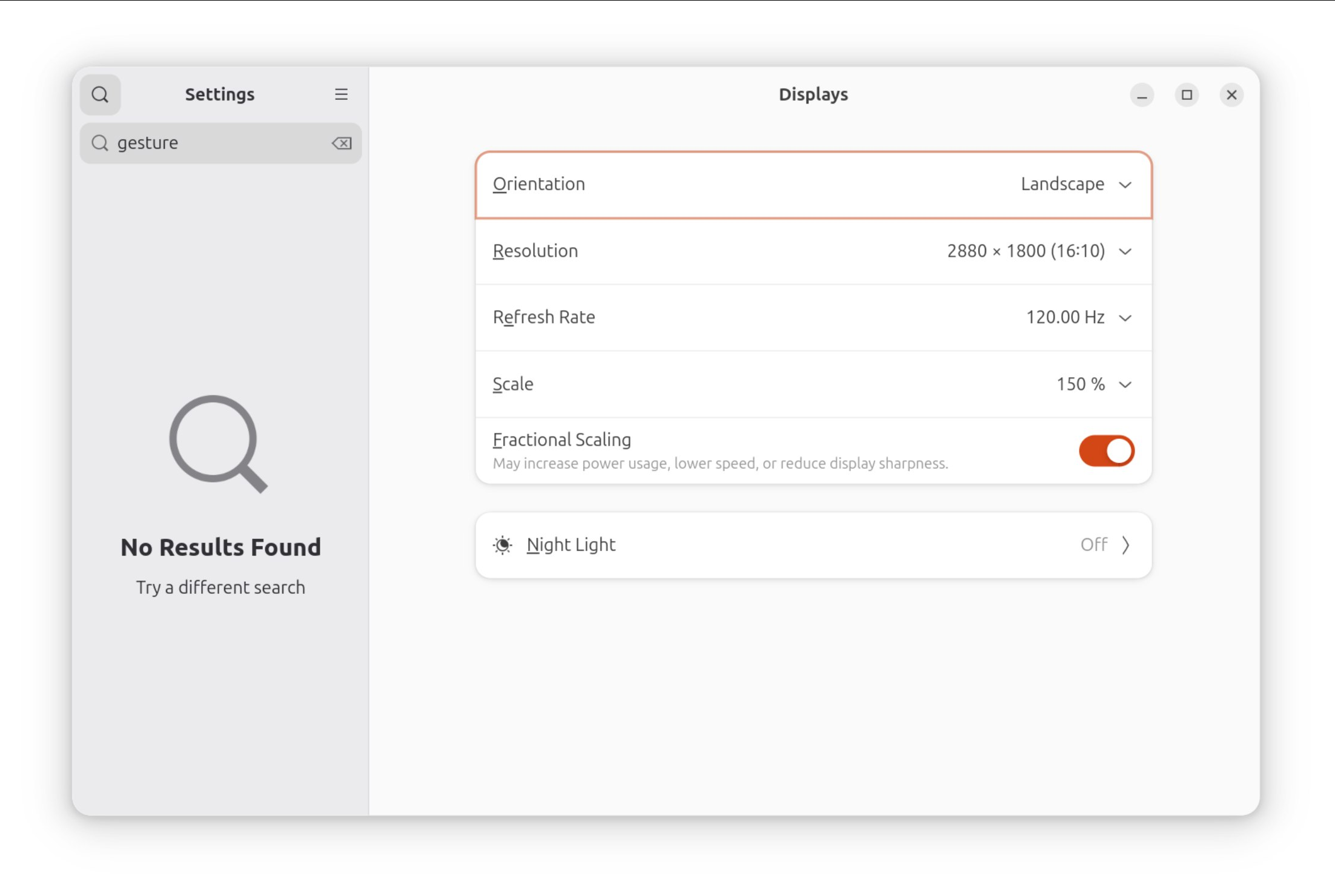
Task: Click the search toggle icon in Settings header
Action: coord(100,94)
